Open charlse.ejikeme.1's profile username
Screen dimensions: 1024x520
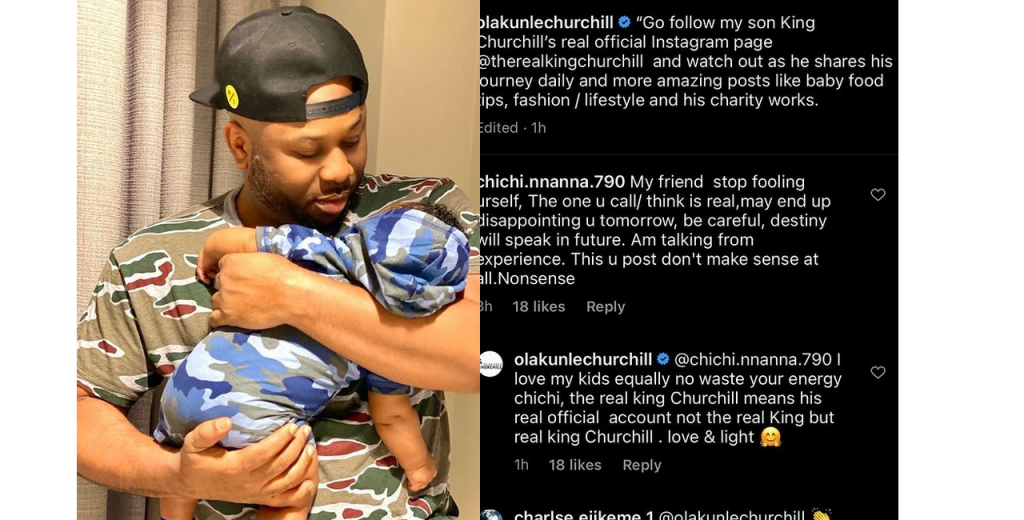[584, 515]
